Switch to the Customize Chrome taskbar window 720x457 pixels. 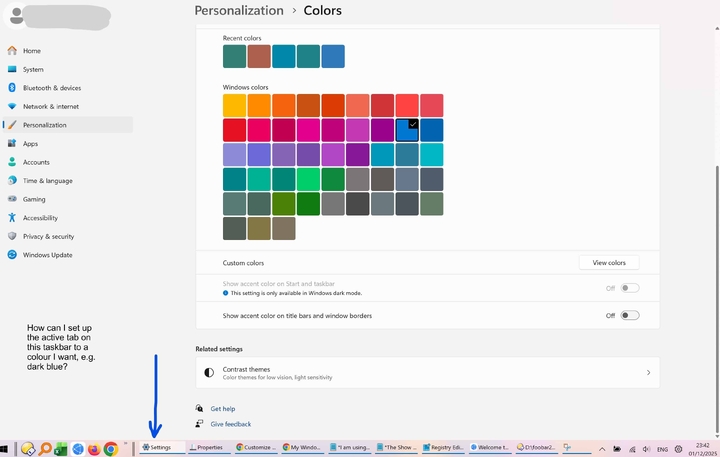click(256, 447)
